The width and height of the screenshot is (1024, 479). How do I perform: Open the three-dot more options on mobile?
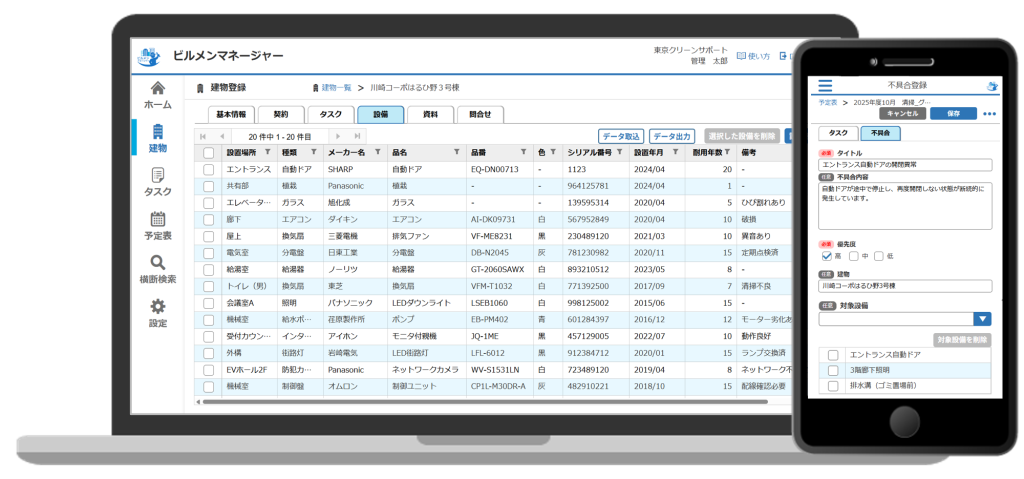click(x=989, y=114)
